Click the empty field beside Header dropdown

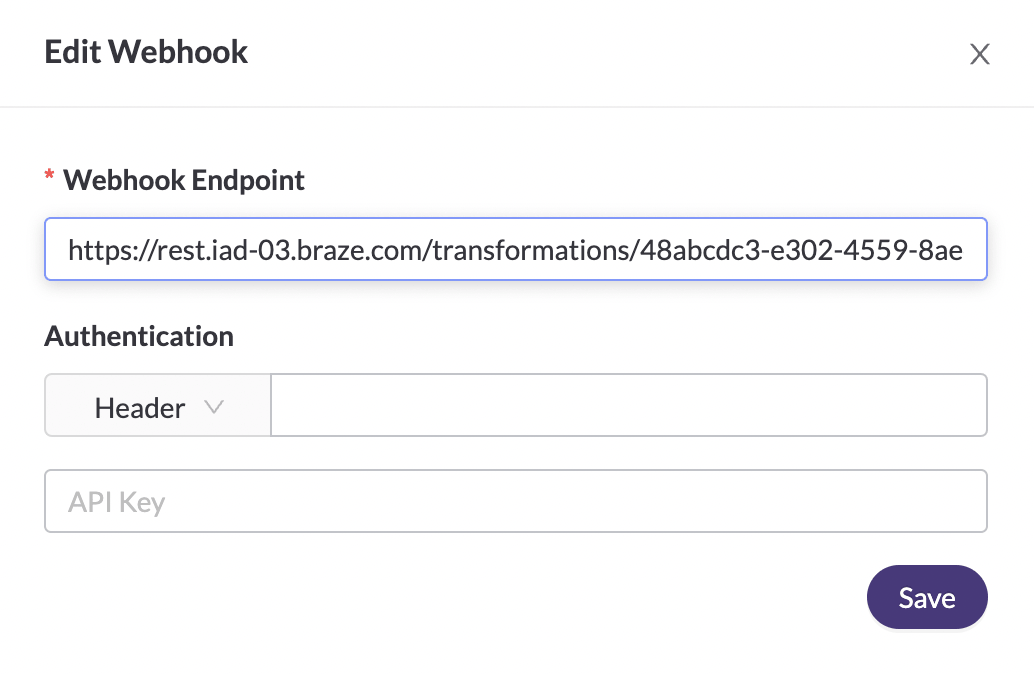click(628, 405)
